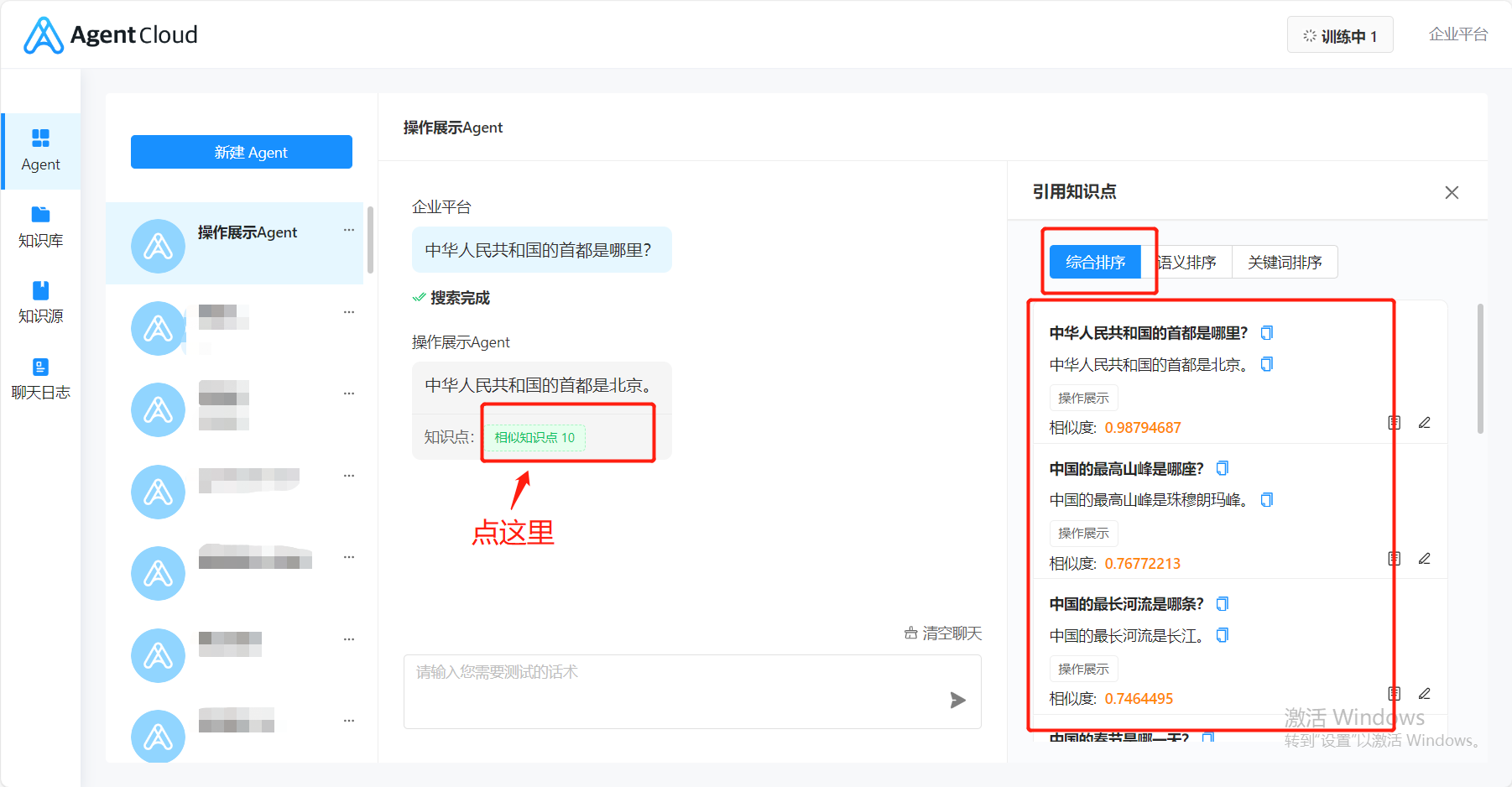The height and width of the screenshot is (787, 1512).
Task: Edit the 0.98794687 similarity knowledge point
Action: click(1425, 423)
